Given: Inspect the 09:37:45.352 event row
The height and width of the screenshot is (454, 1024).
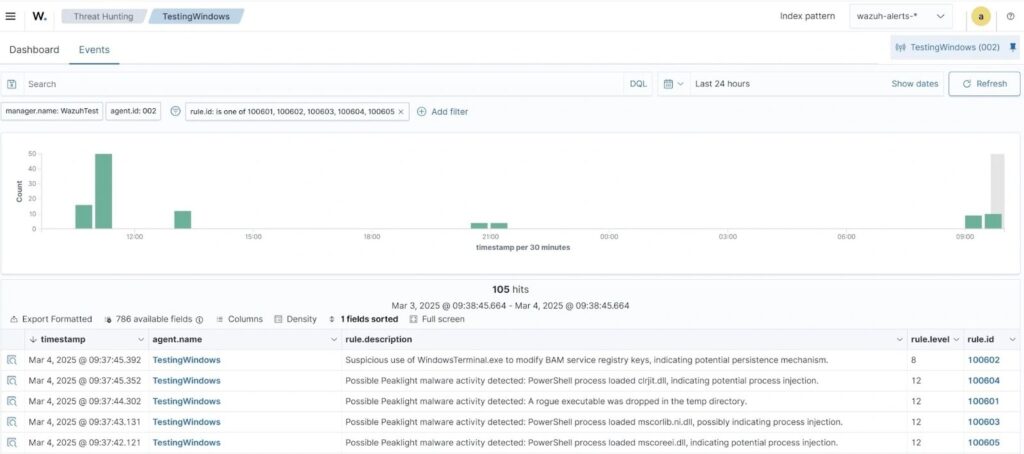Looking at the screenshot, I should (x=11, y=381).
